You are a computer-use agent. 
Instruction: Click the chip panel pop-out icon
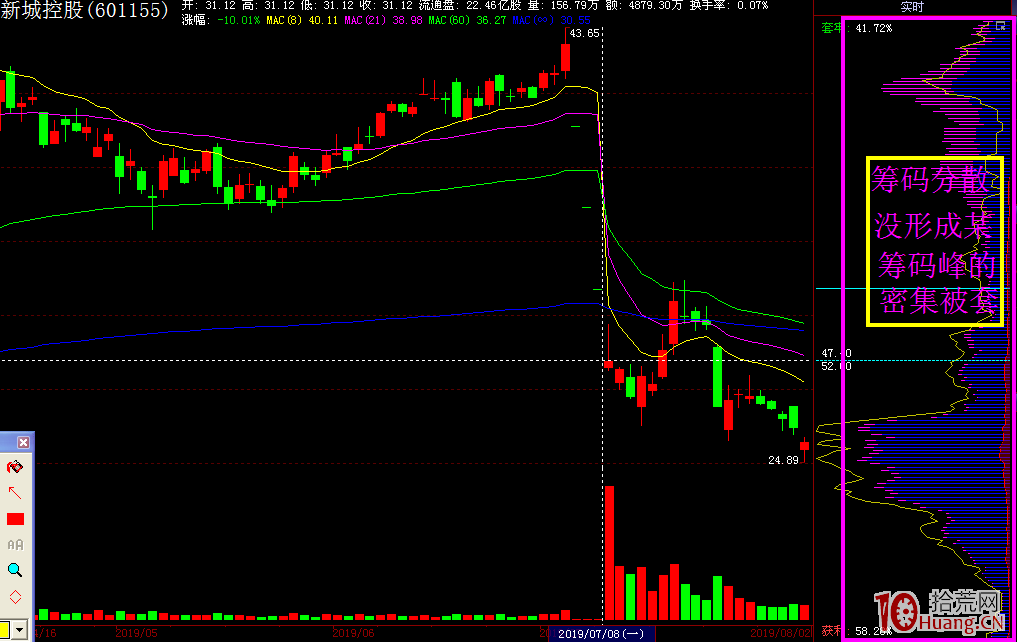[1000, 26]
